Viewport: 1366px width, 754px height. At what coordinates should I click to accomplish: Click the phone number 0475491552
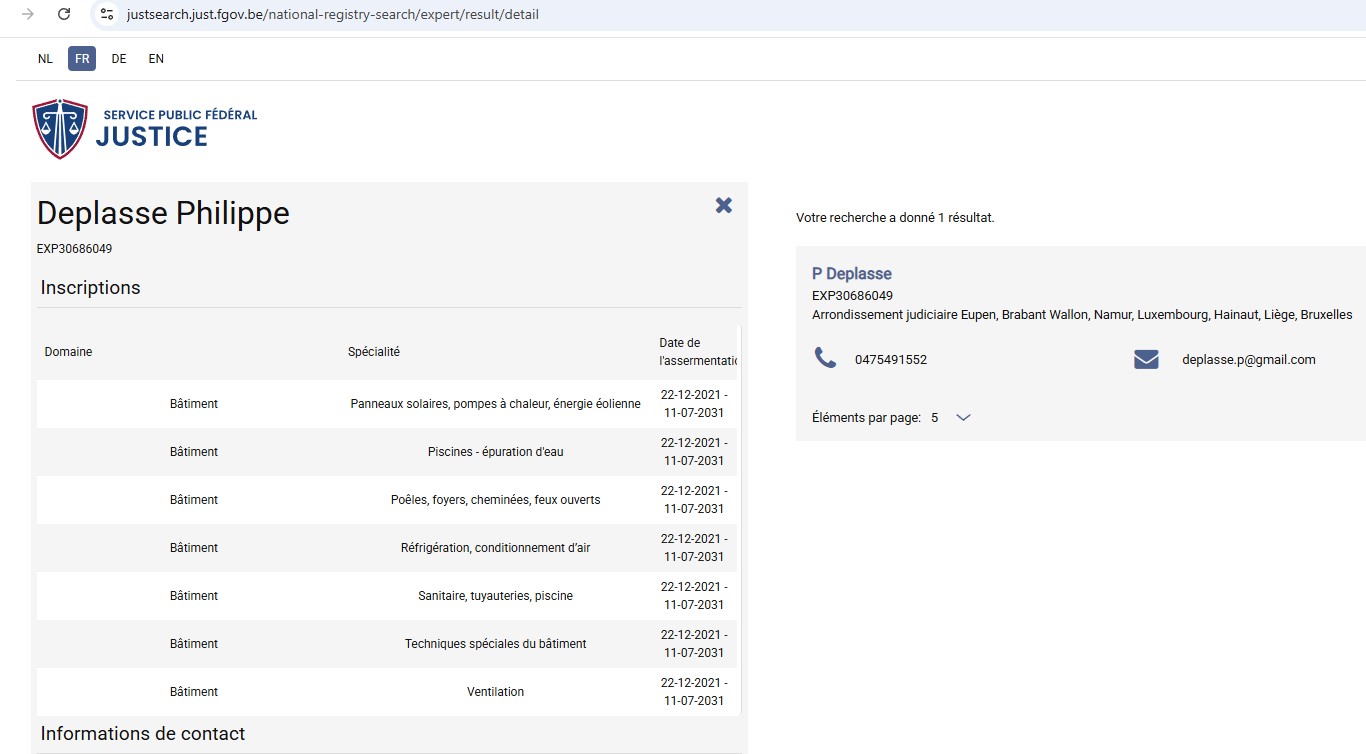tap(890, 360)
